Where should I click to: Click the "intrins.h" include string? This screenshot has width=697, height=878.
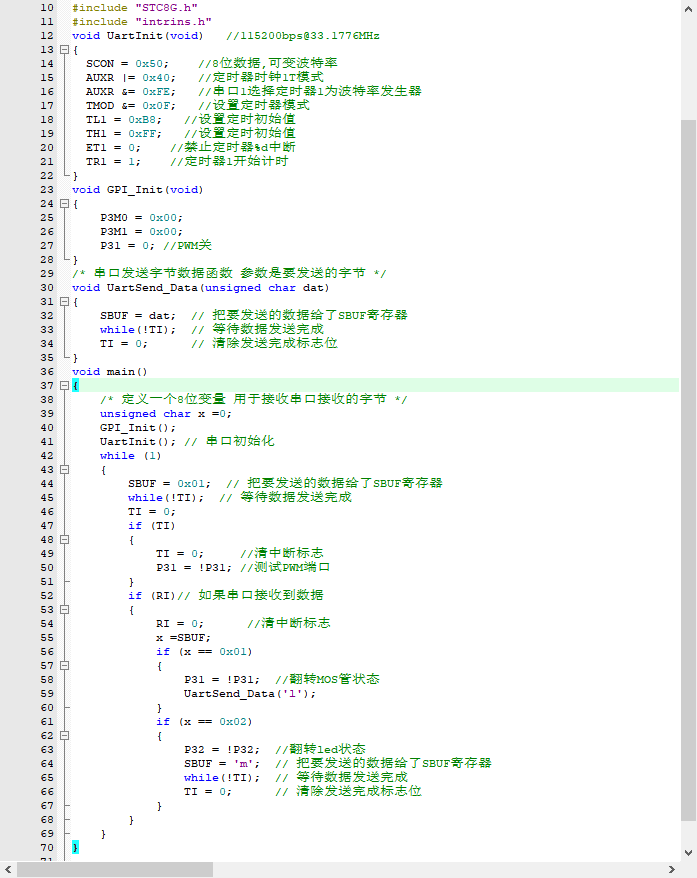click(x=173, y=21)
